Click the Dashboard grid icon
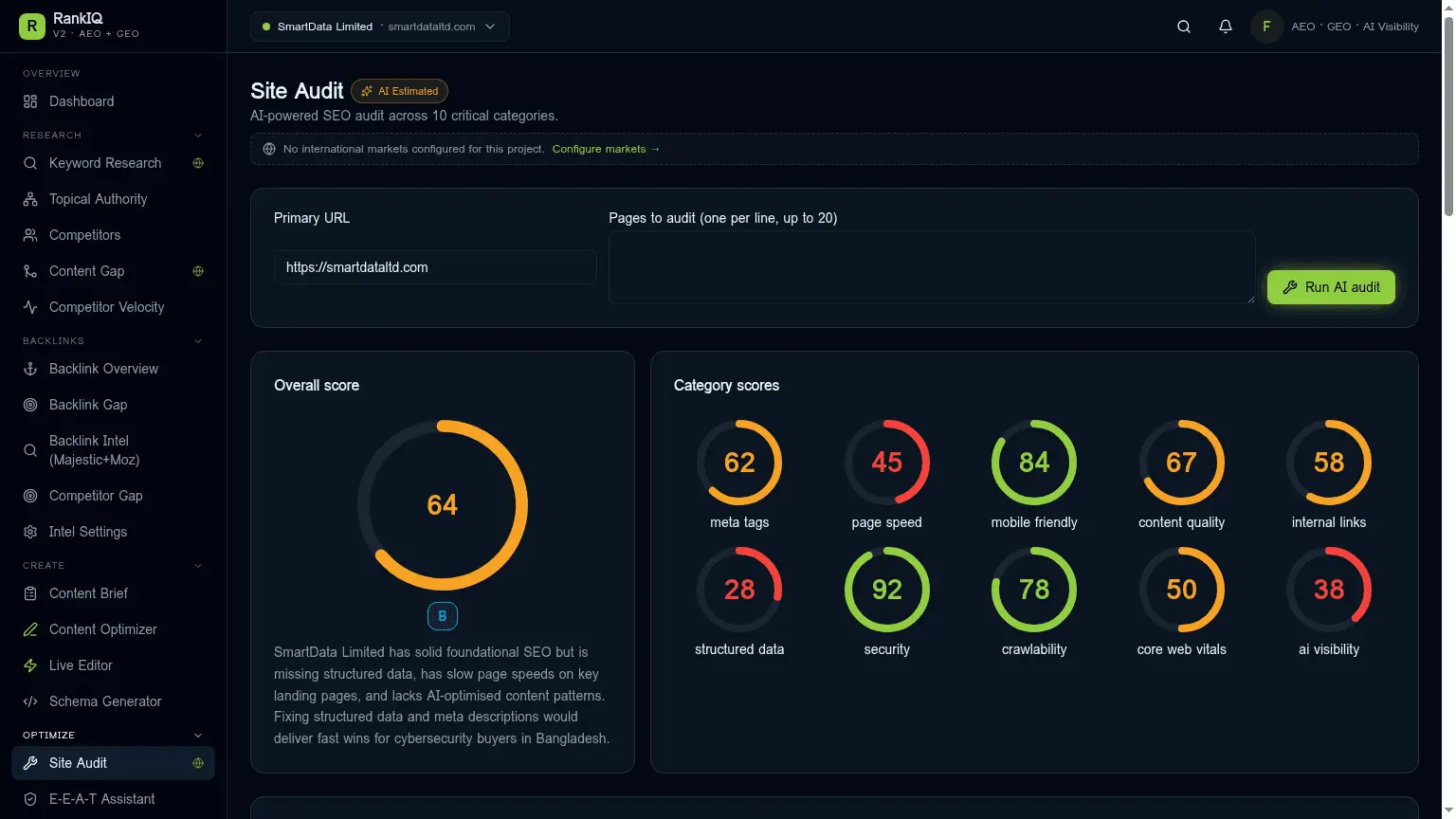 (30, 101)
